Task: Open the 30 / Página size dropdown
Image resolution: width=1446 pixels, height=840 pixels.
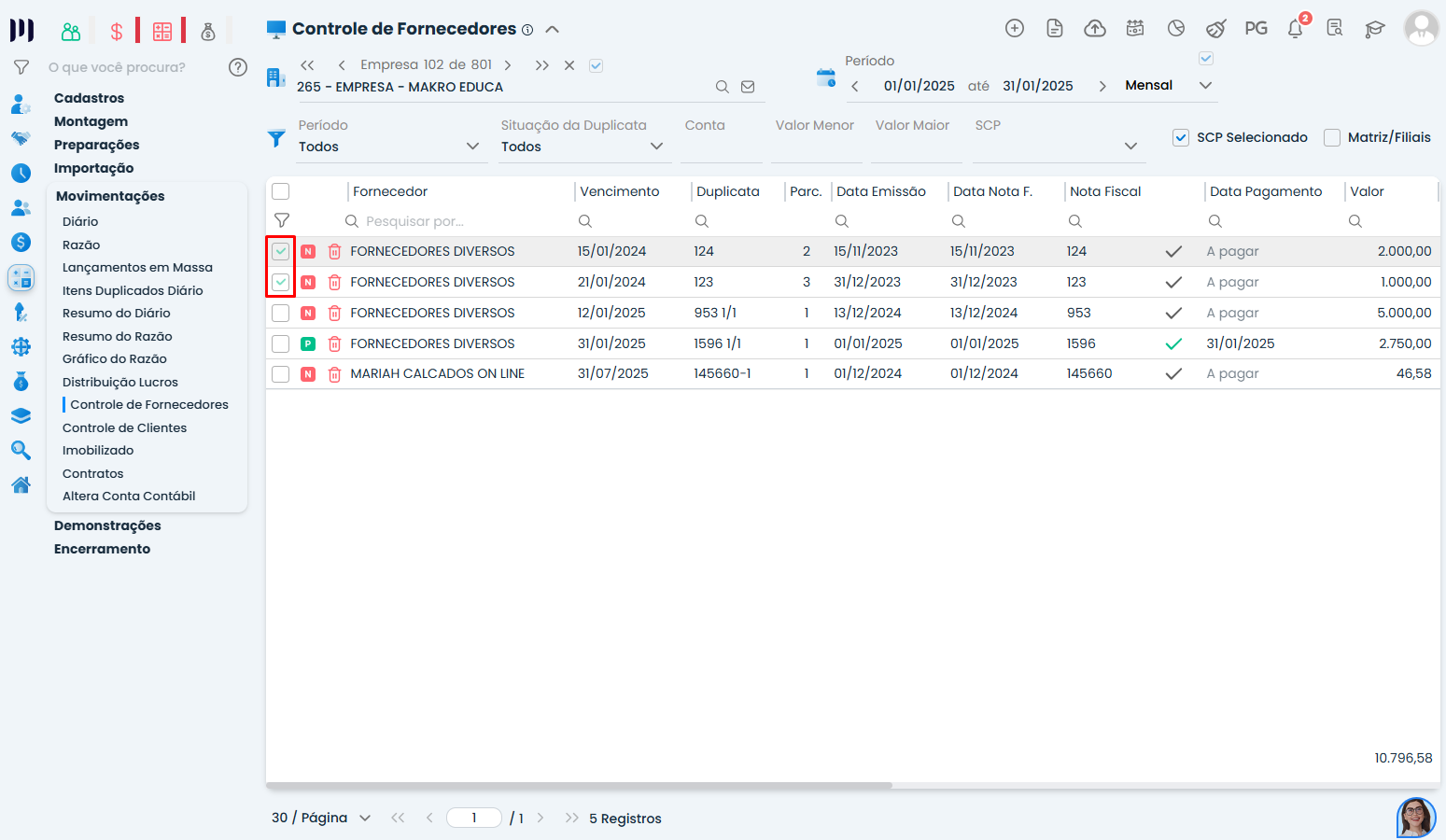Action: (321, 818)
